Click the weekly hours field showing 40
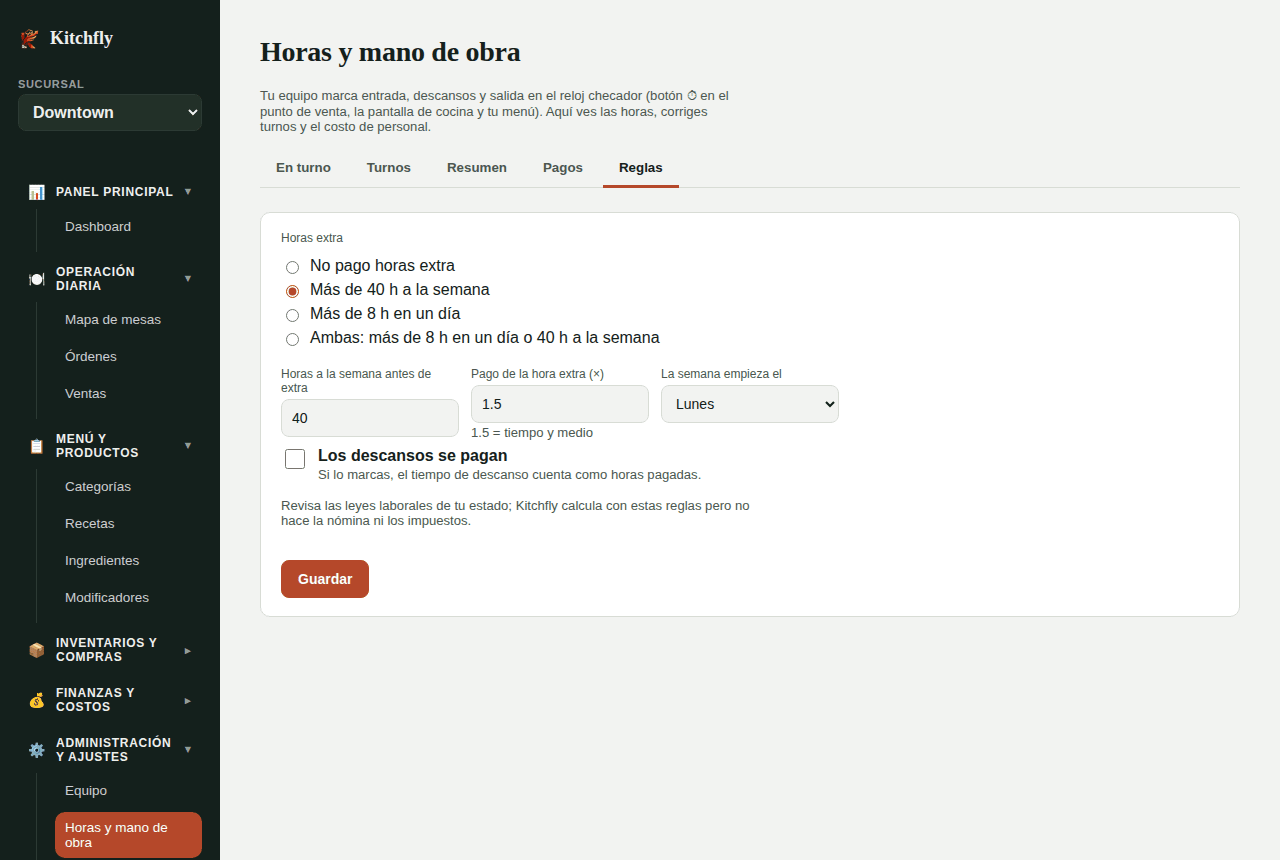 370,418
